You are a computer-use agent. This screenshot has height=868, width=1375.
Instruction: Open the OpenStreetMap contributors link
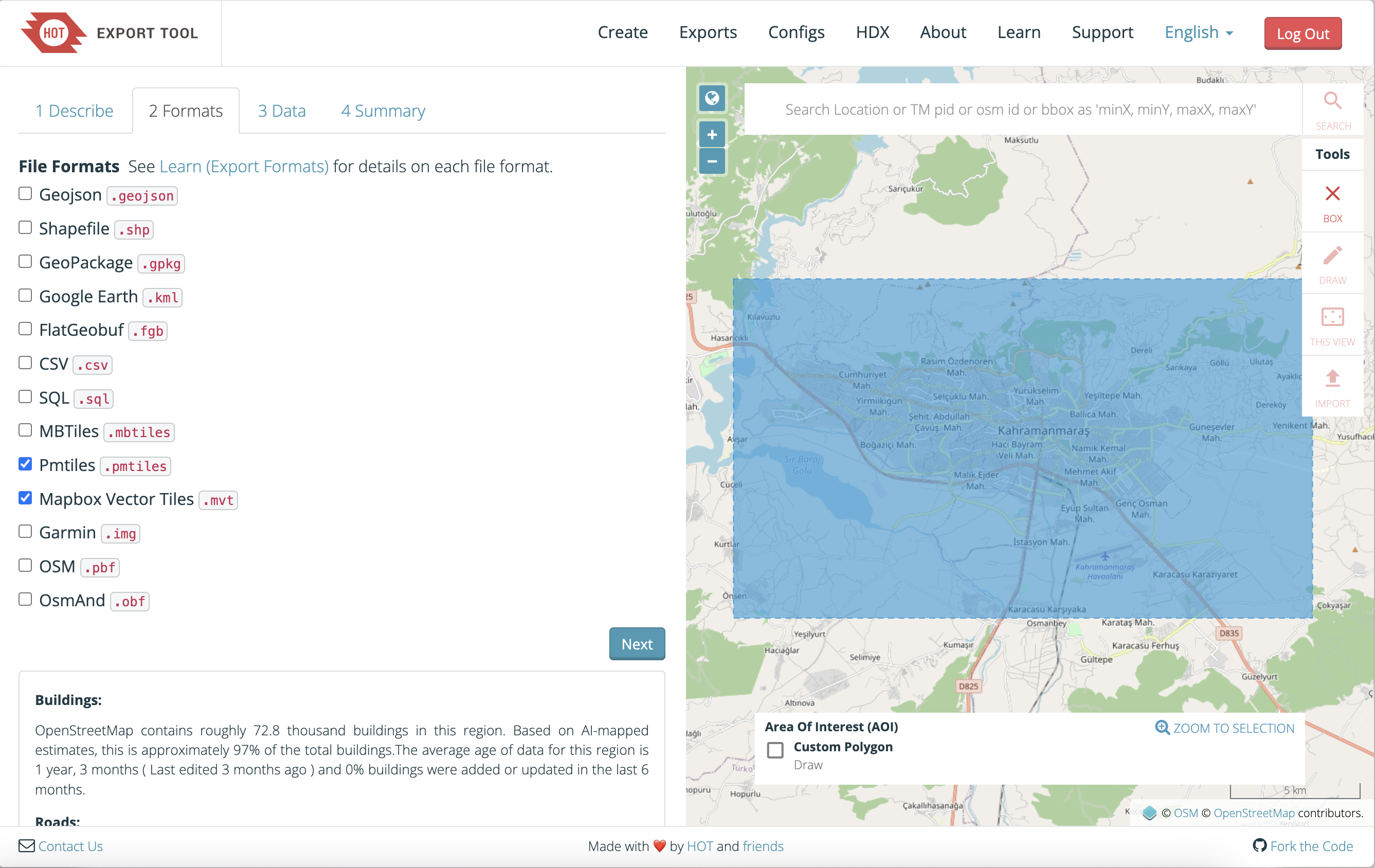[1254, 812]
